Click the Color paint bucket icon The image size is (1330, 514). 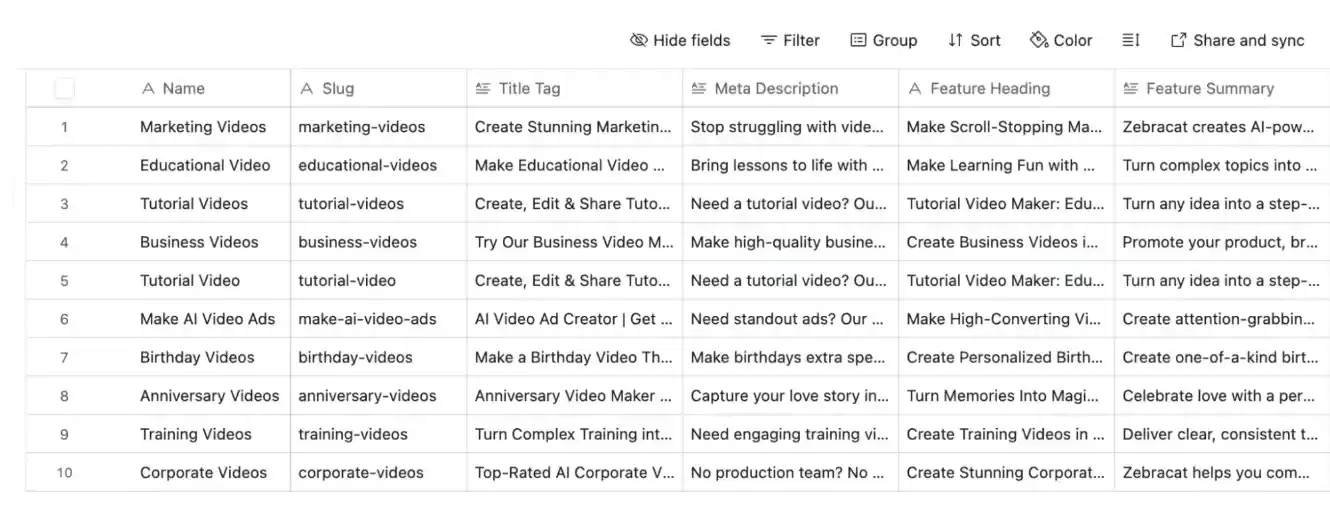click(x=1038, y=40)
